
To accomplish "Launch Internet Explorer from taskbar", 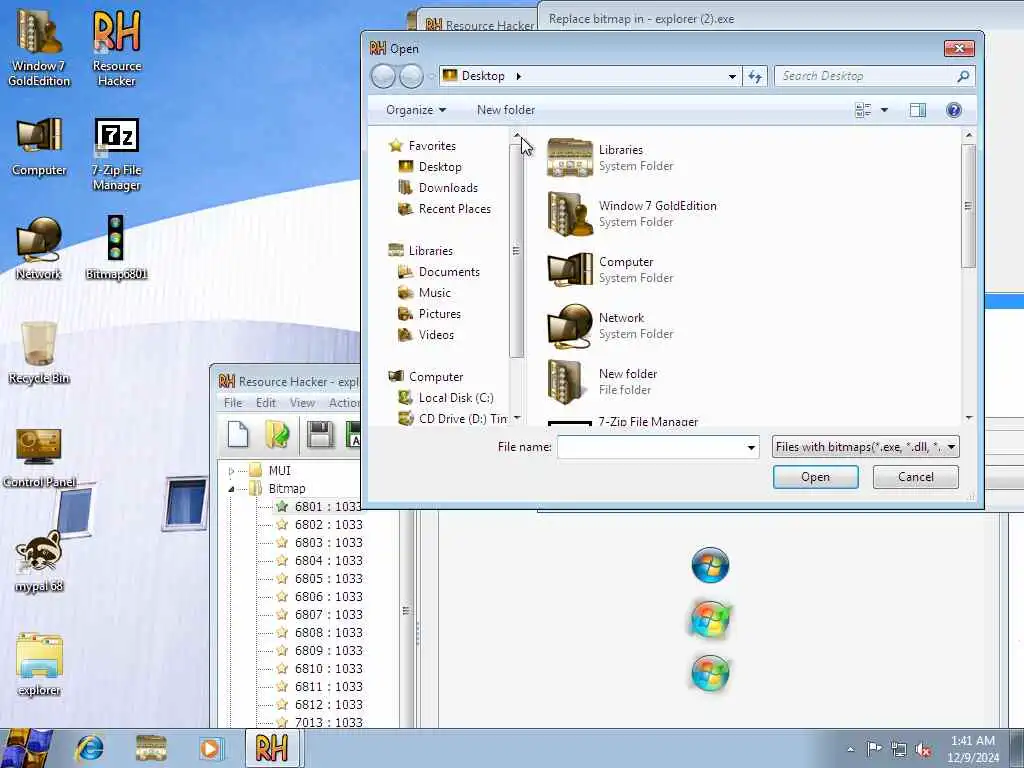I will click(x=89, y=748).
